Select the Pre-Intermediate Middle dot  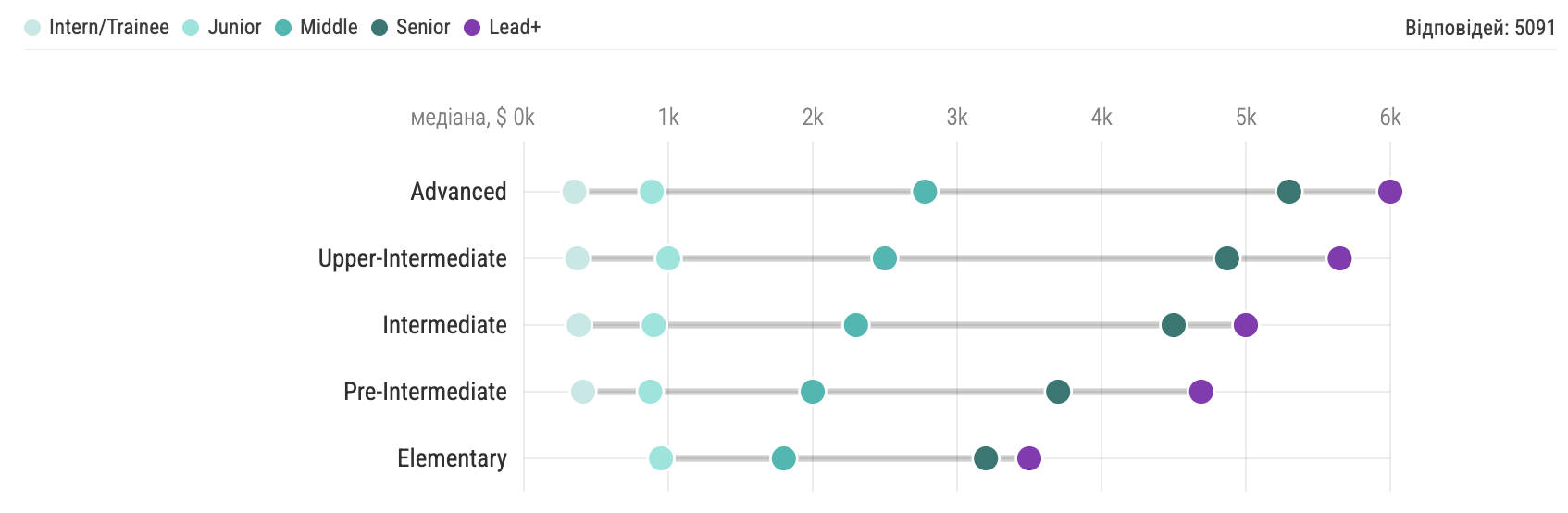tap(813, 392)
